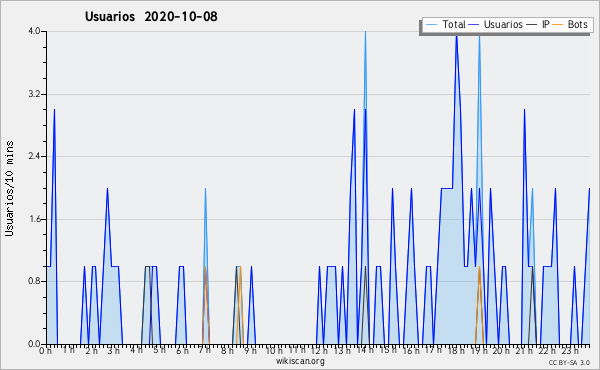Click the y-axis value 3.2

coord(34,94)
